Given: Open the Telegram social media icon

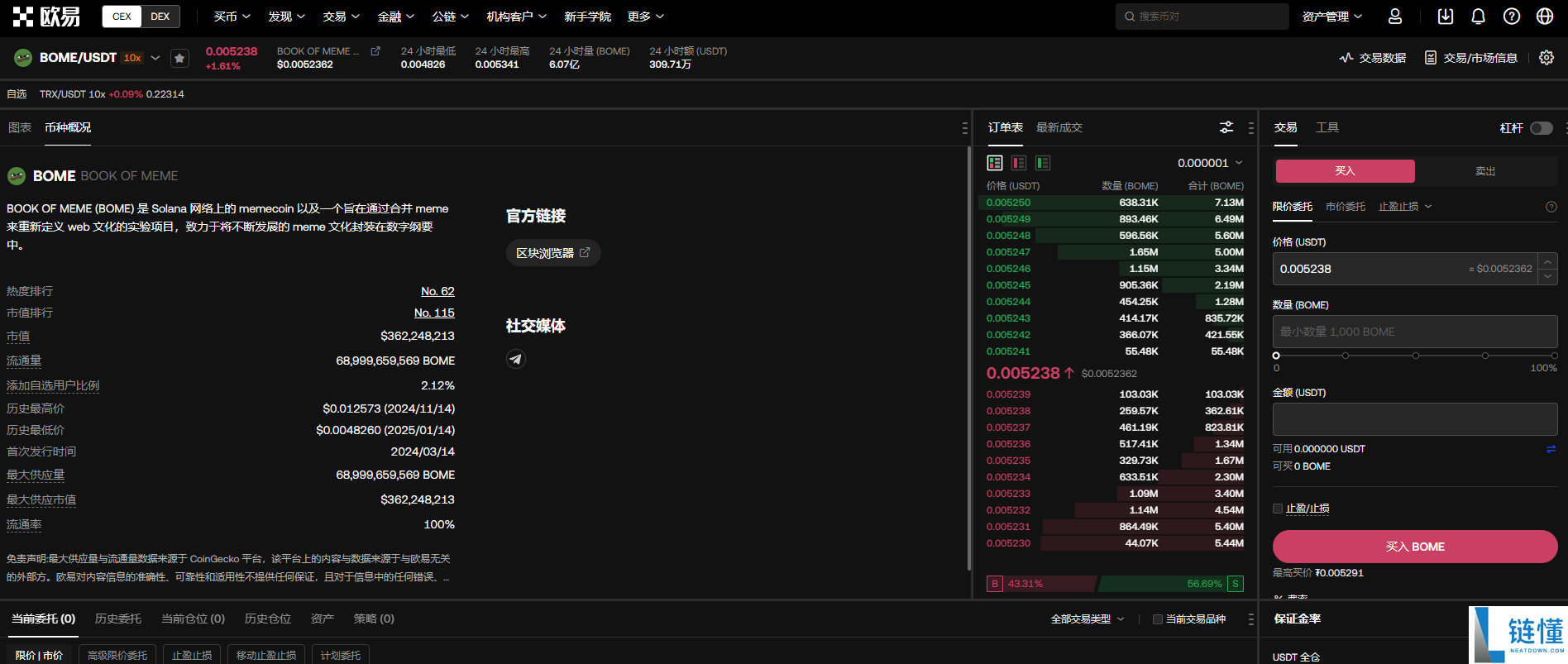Looking at the screenshot, I should coord(516,359).
